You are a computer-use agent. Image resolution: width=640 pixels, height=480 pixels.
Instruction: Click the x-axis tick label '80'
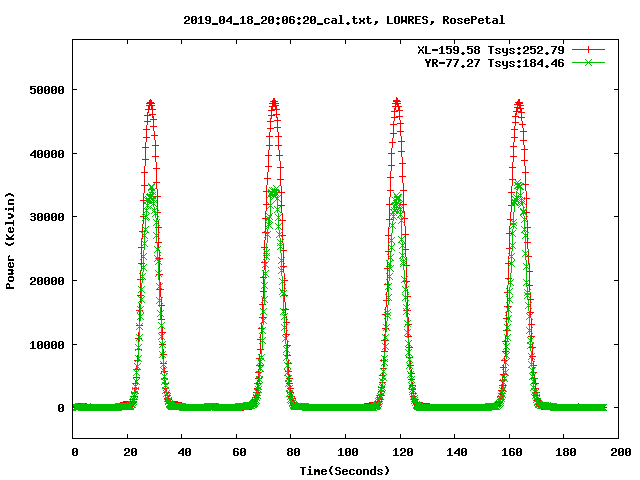tap(293, 452)
